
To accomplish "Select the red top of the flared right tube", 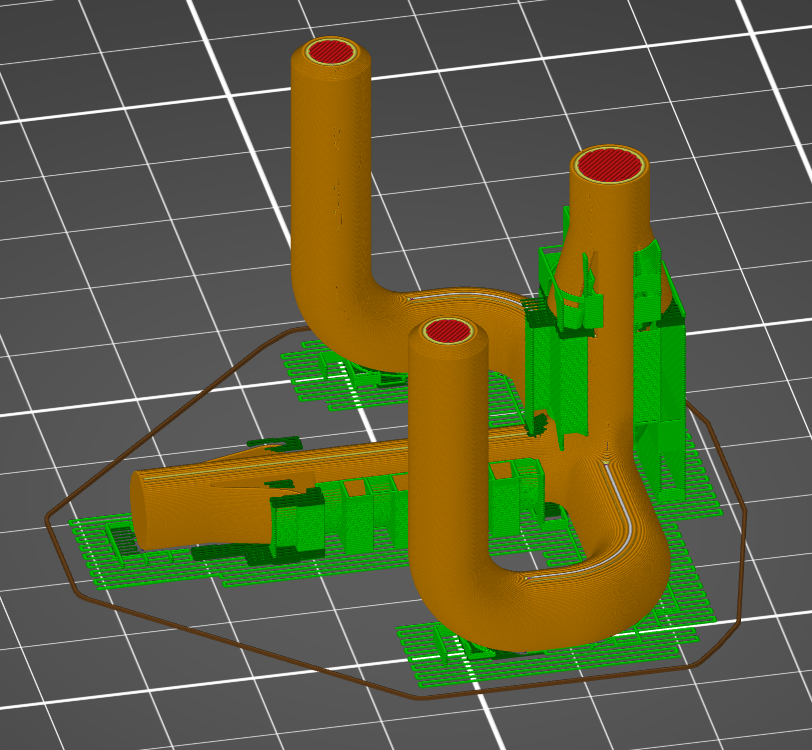I will 608,163.
